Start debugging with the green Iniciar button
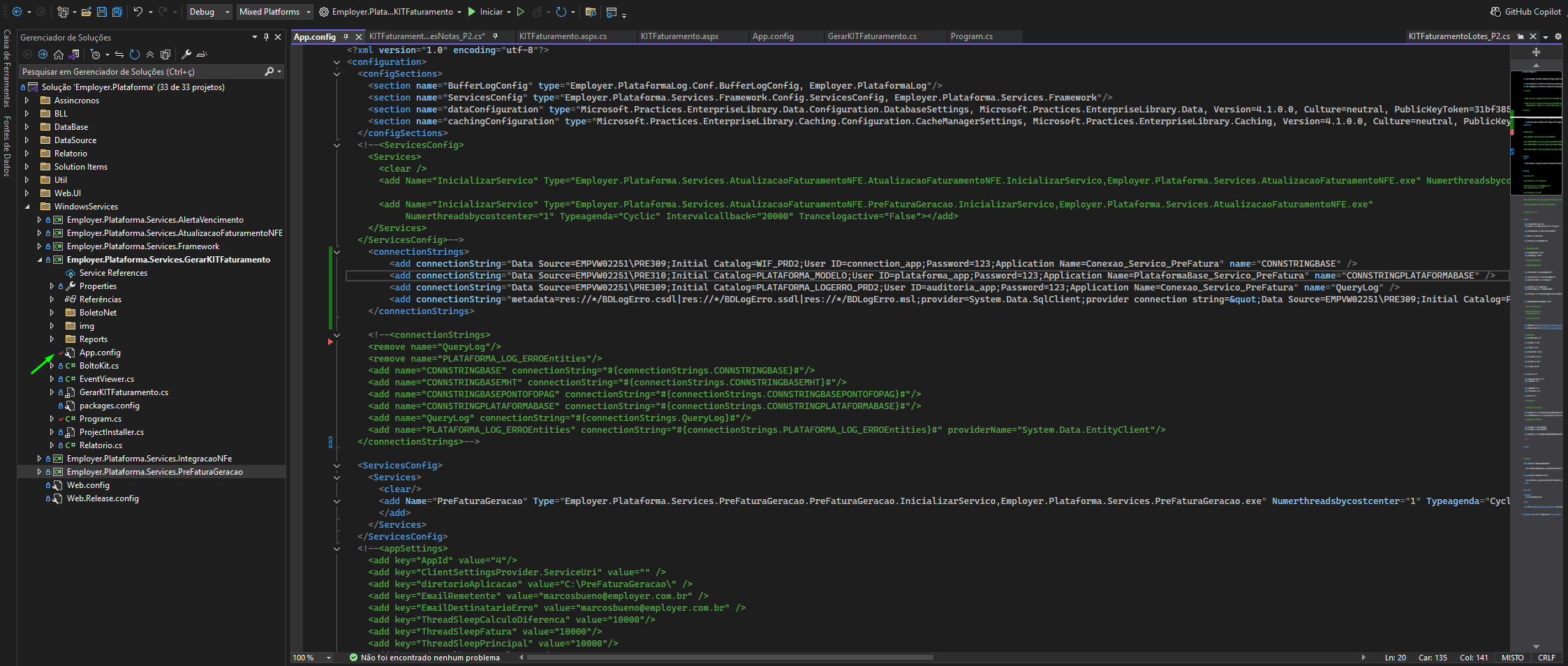This screenshot has height=666, width=1568. 485,12
